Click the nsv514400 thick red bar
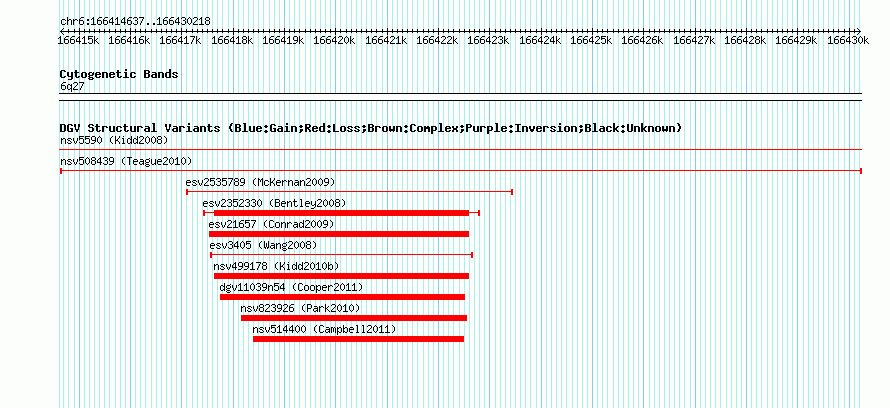 [x=359, y=339]
